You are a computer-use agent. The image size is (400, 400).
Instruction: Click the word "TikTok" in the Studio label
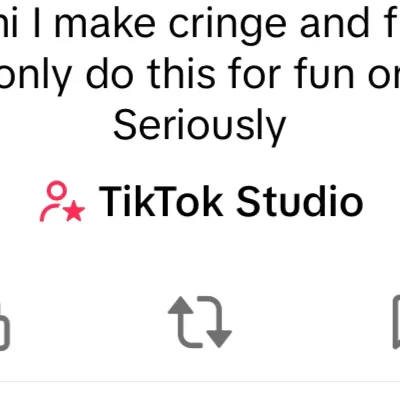click(161, 201)
